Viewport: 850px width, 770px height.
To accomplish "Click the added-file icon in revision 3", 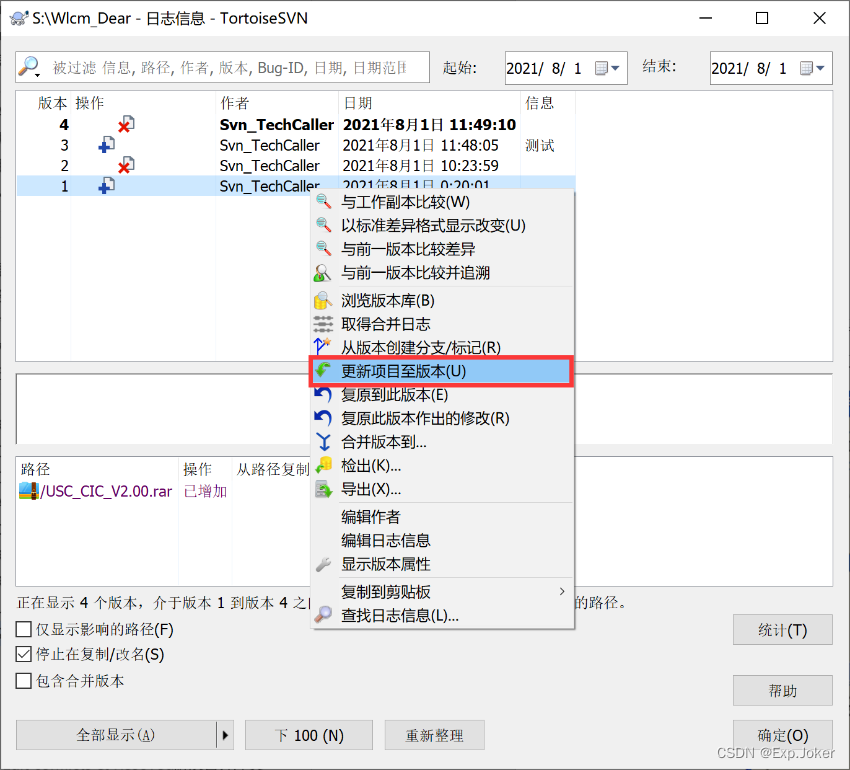I will (x=106, y=145).
